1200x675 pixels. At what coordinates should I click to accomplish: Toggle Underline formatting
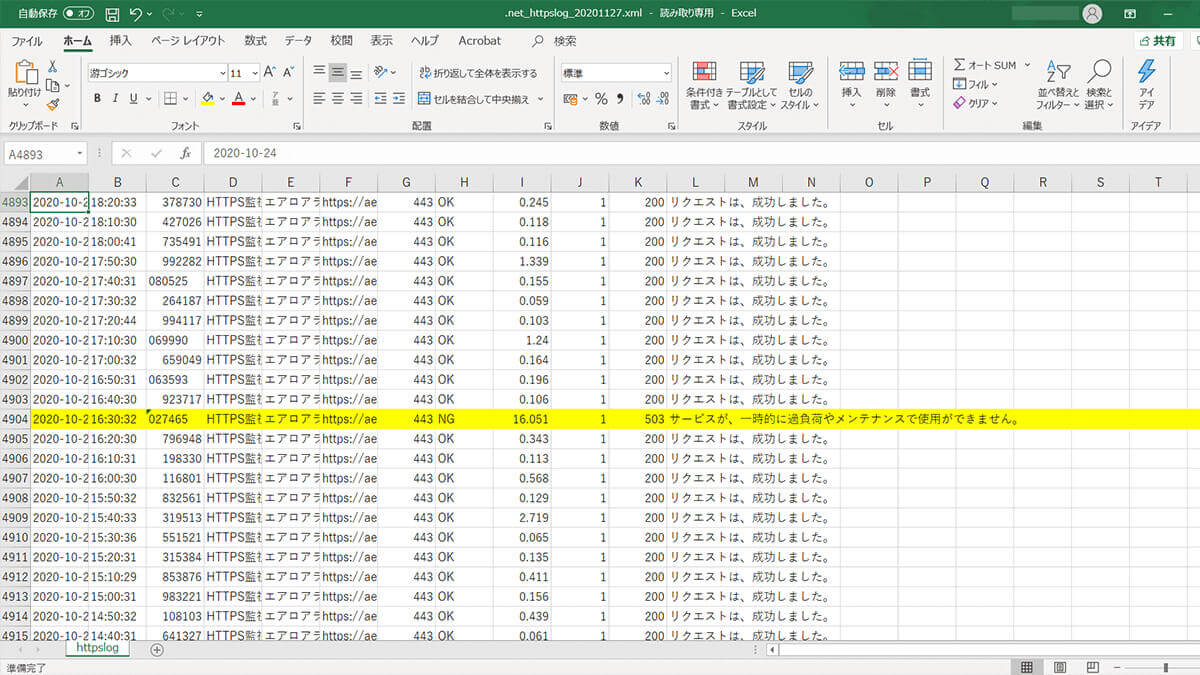(x=132, y=99)
